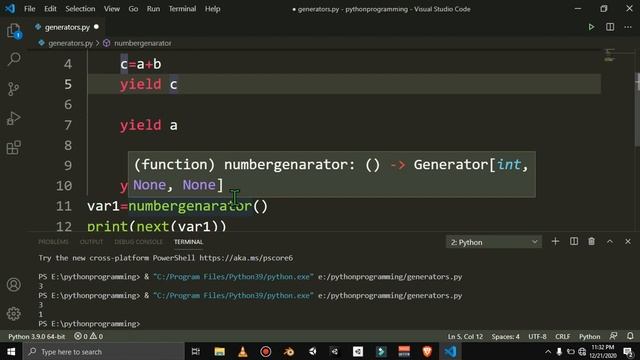Viewport: 640px width, 360px height.
Task: Click into Windows search box
Action: 104,351
